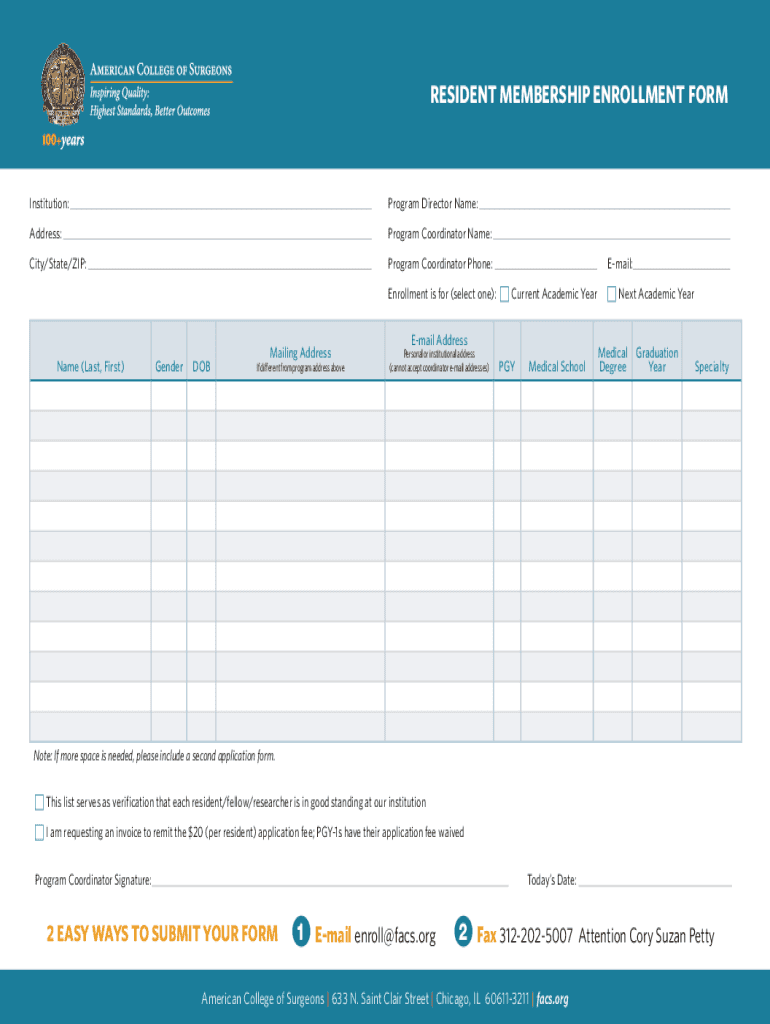Click the Institution field
The height and width of the screenshot is (1024, 770).
pos(220,204)
